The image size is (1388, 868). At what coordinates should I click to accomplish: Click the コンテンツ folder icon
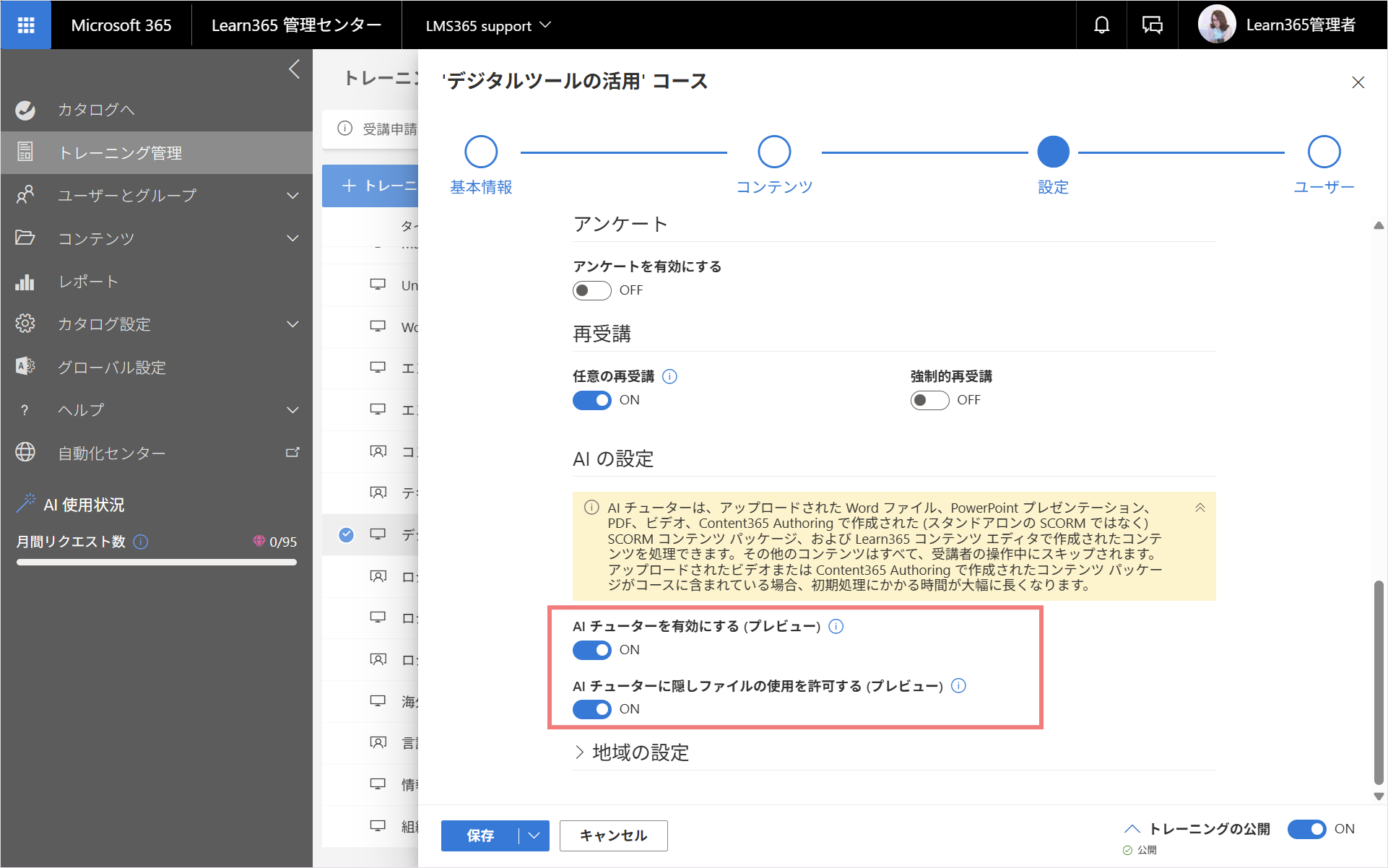coord(25,238)
